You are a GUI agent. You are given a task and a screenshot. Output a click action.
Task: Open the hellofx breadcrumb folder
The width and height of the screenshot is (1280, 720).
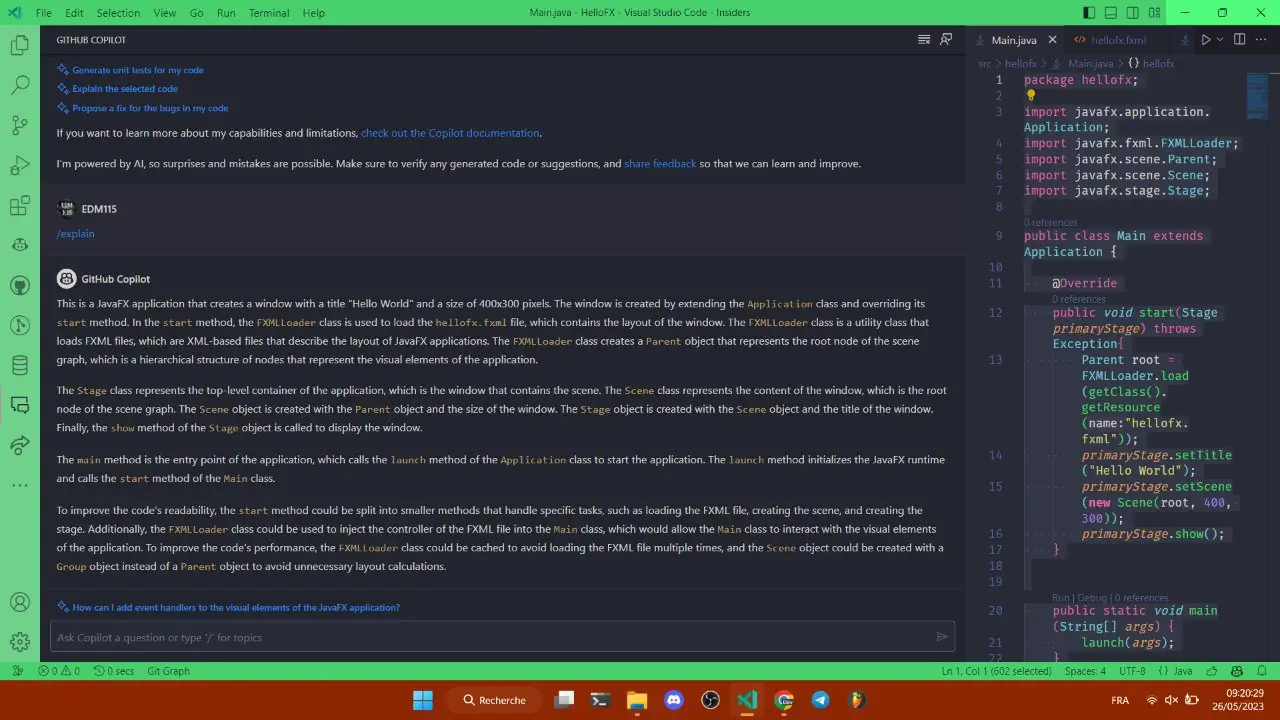(x=1020, y=63)
